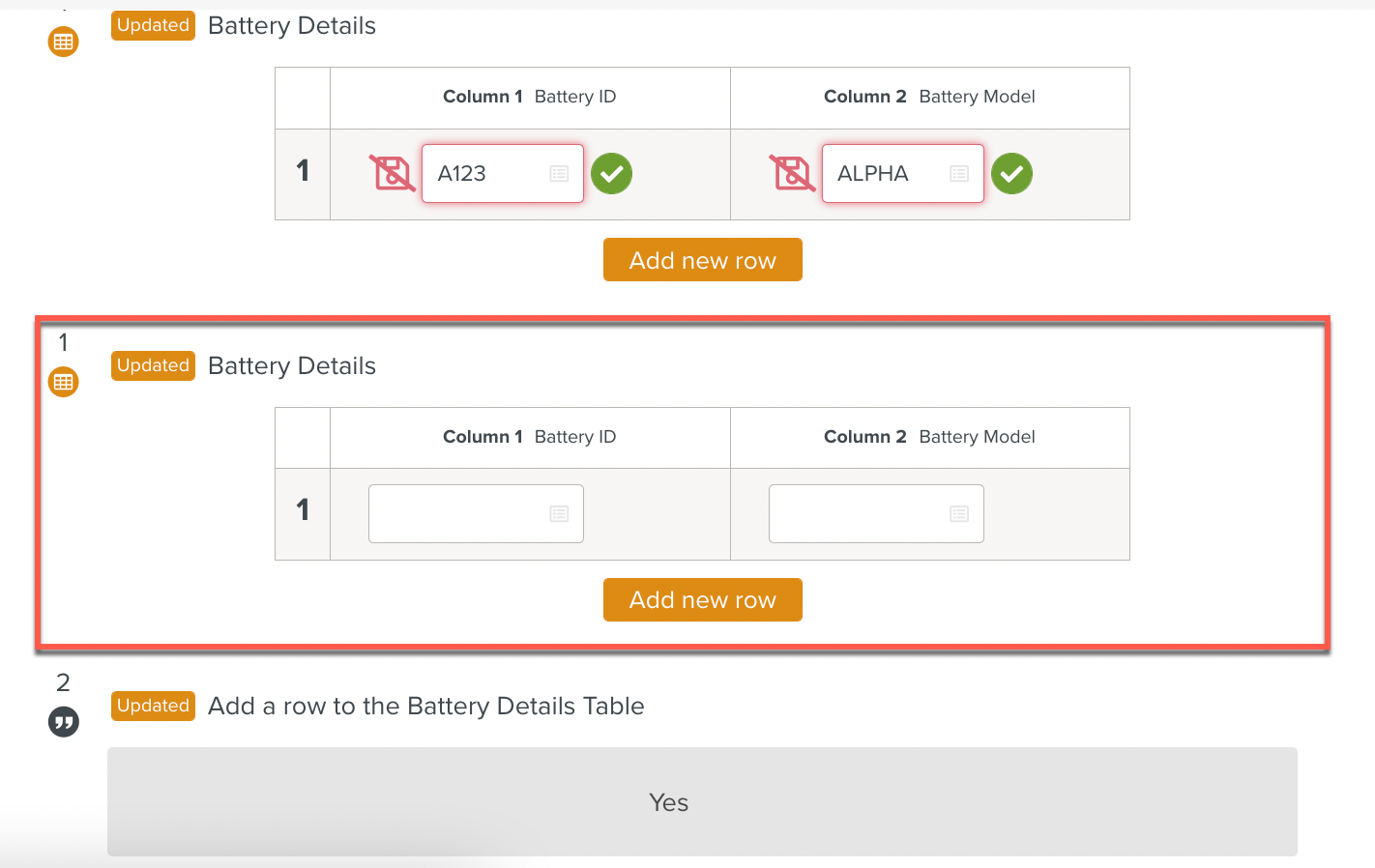Viewport: 1375px width, 868px height.
Task: Click the list icon inside the ALPHA field
Action: (959, 174)
